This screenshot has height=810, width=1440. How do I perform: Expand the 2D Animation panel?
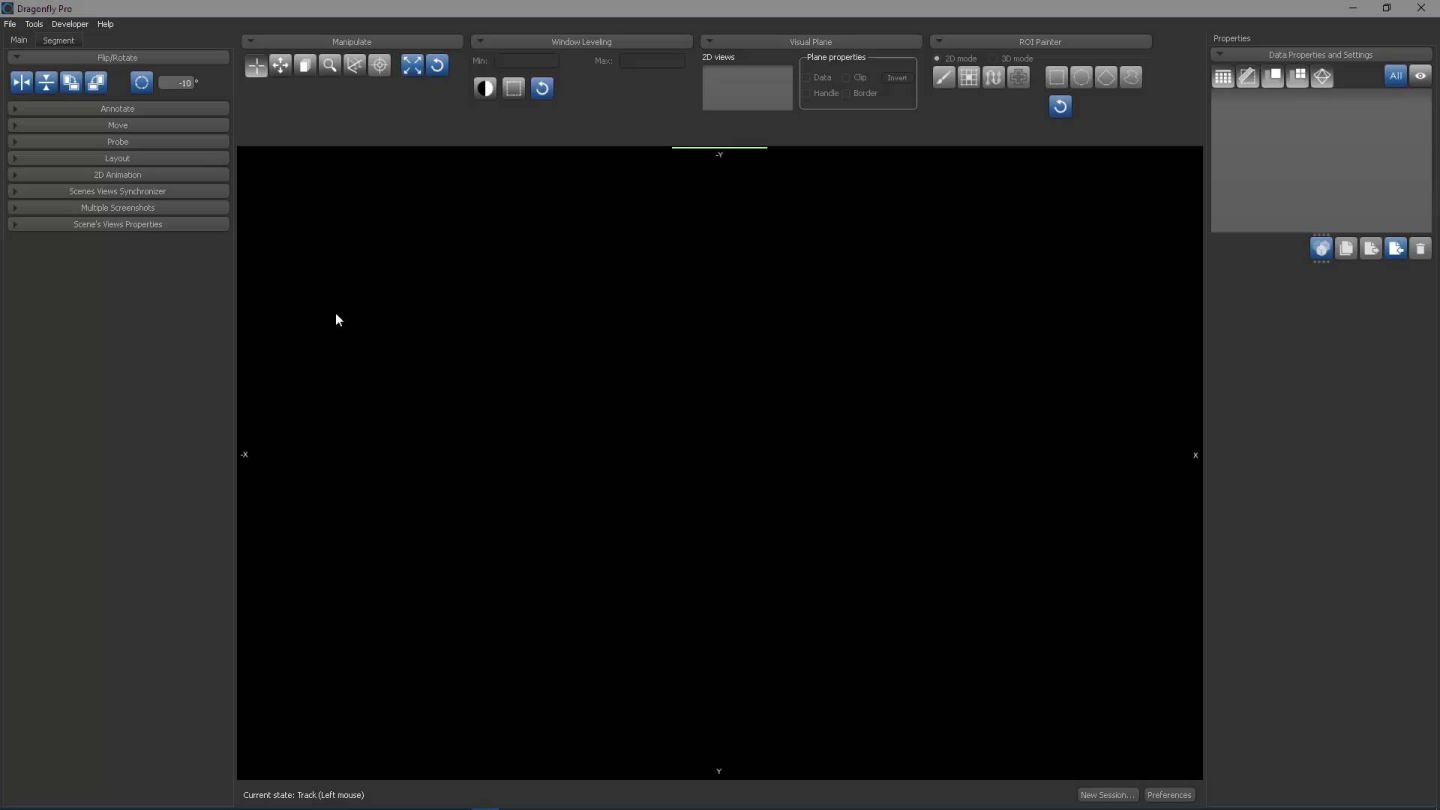(x=118, y=175)
